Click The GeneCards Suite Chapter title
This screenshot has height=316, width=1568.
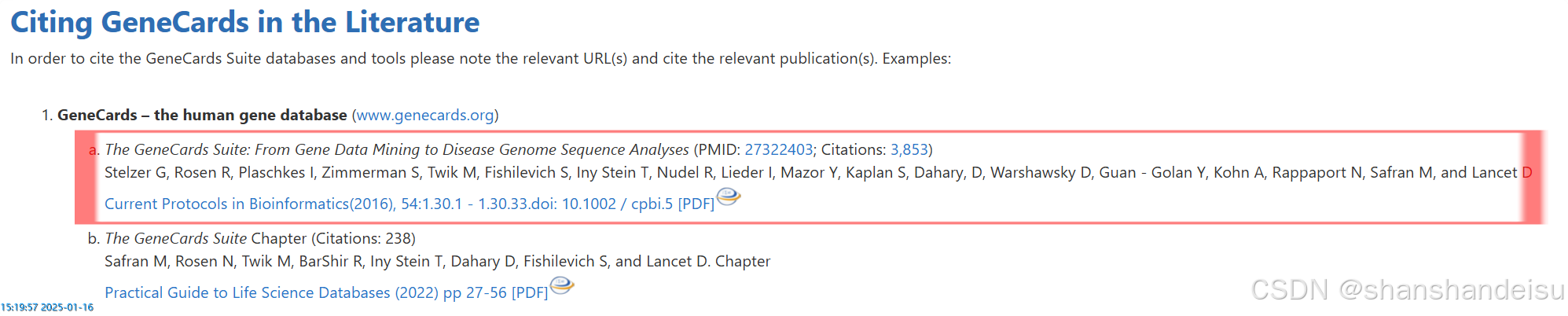tap(205, 238)
